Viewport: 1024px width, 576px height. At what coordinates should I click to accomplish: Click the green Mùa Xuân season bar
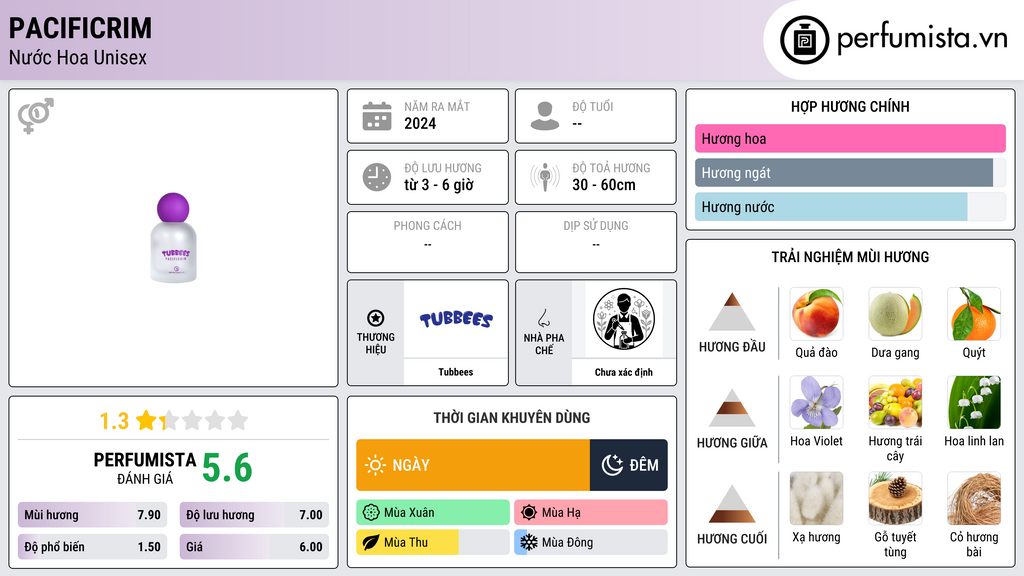pos(433,513)
